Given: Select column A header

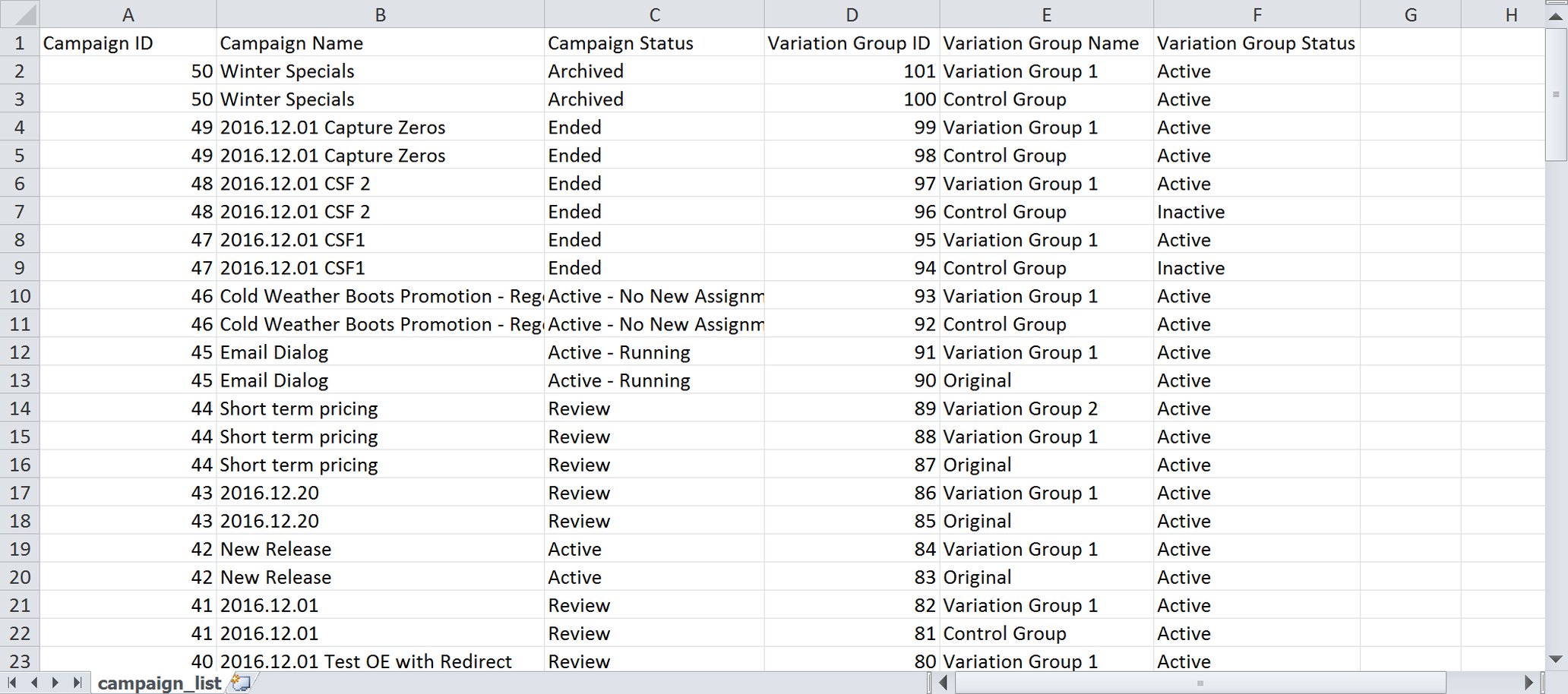Looking at the screenshot, I should point(128,14).
